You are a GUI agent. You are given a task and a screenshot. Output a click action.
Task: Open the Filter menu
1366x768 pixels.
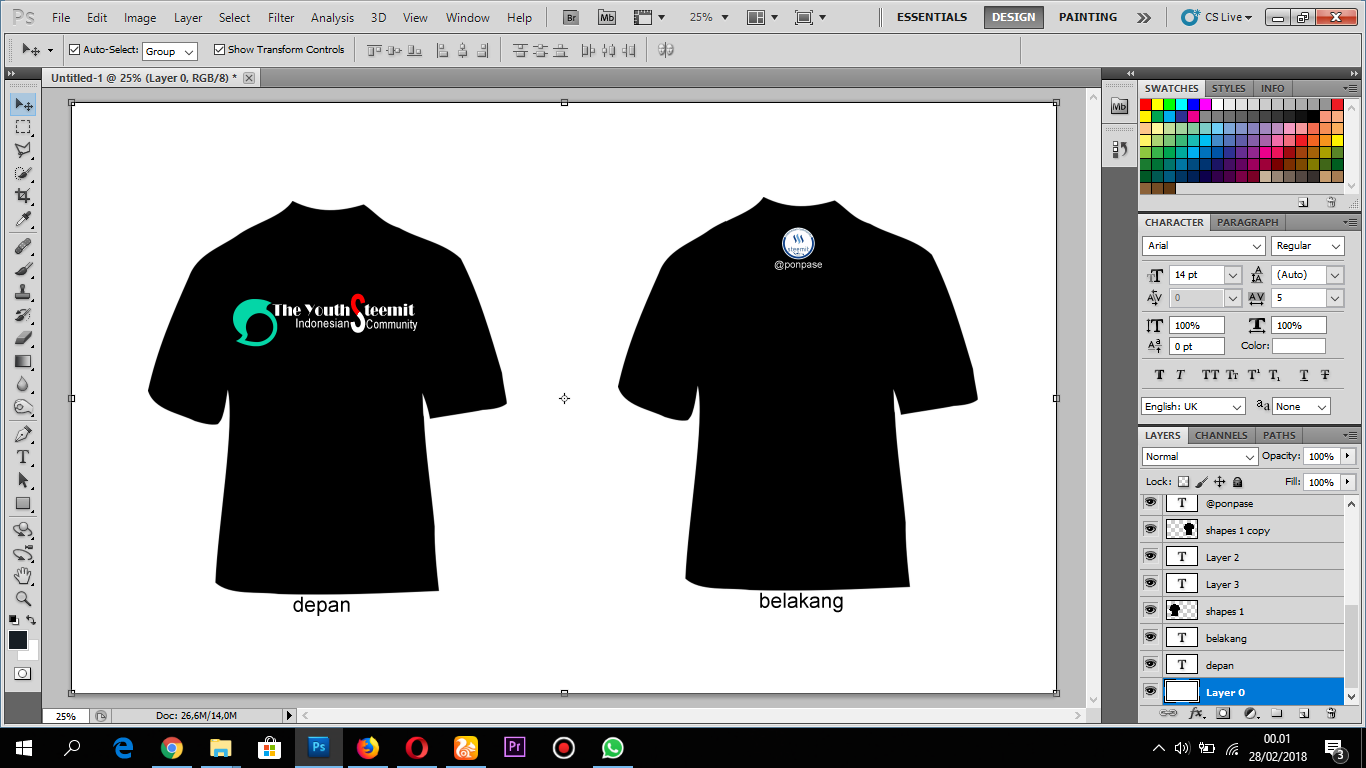(282, 18)
